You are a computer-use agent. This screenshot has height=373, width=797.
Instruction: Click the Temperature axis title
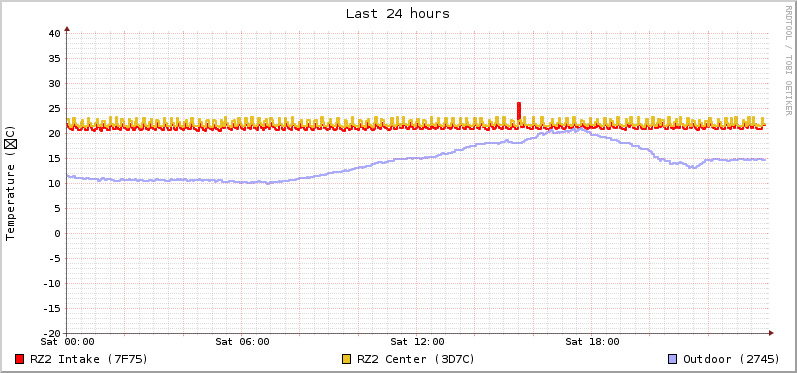coord(10,183)
